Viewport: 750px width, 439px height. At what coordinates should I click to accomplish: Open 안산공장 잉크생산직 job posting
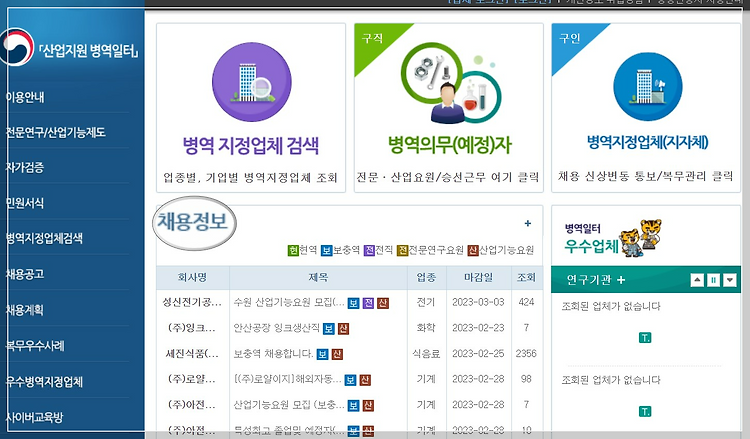click(276, 328)
